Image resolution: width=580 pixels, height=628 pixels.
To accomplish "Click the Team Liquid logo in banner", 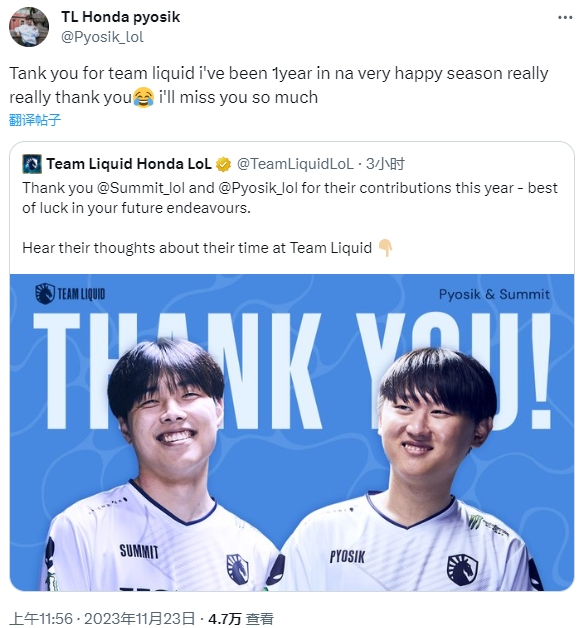I will pos(70,294).
